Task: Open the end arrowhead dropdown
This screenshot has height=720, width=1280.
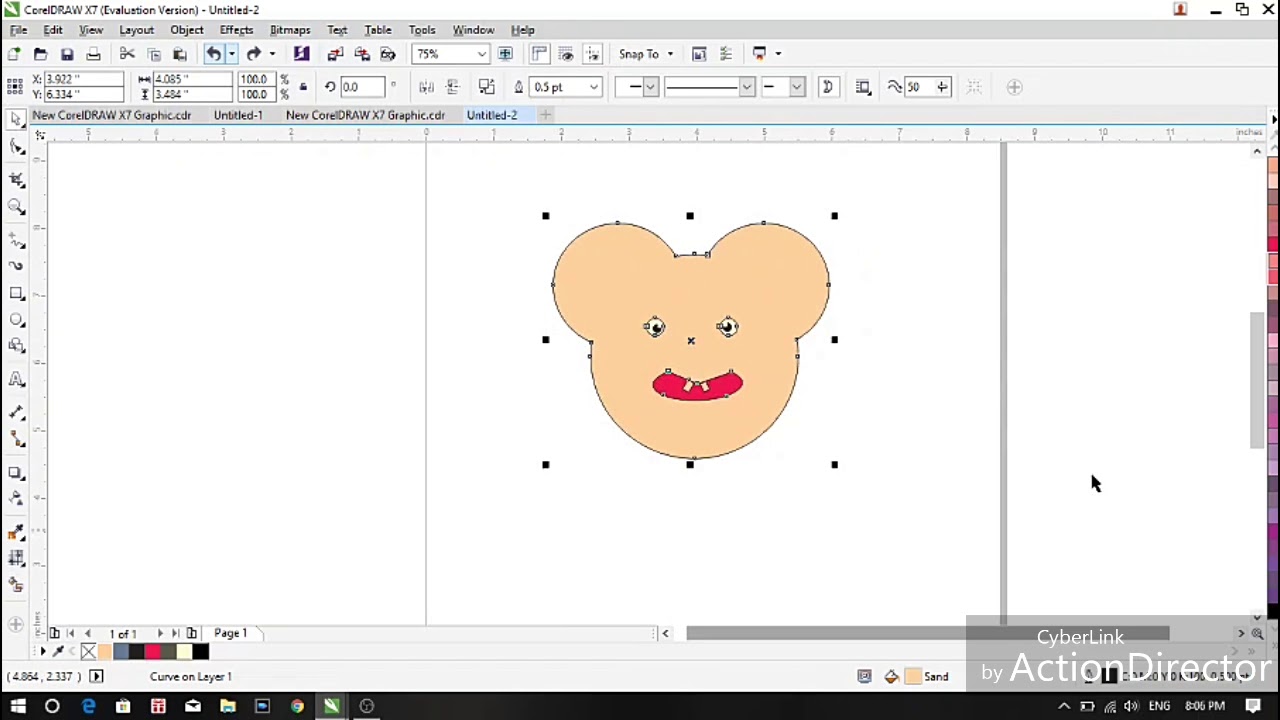Action: pyautogui.click(x=796, y=87)
